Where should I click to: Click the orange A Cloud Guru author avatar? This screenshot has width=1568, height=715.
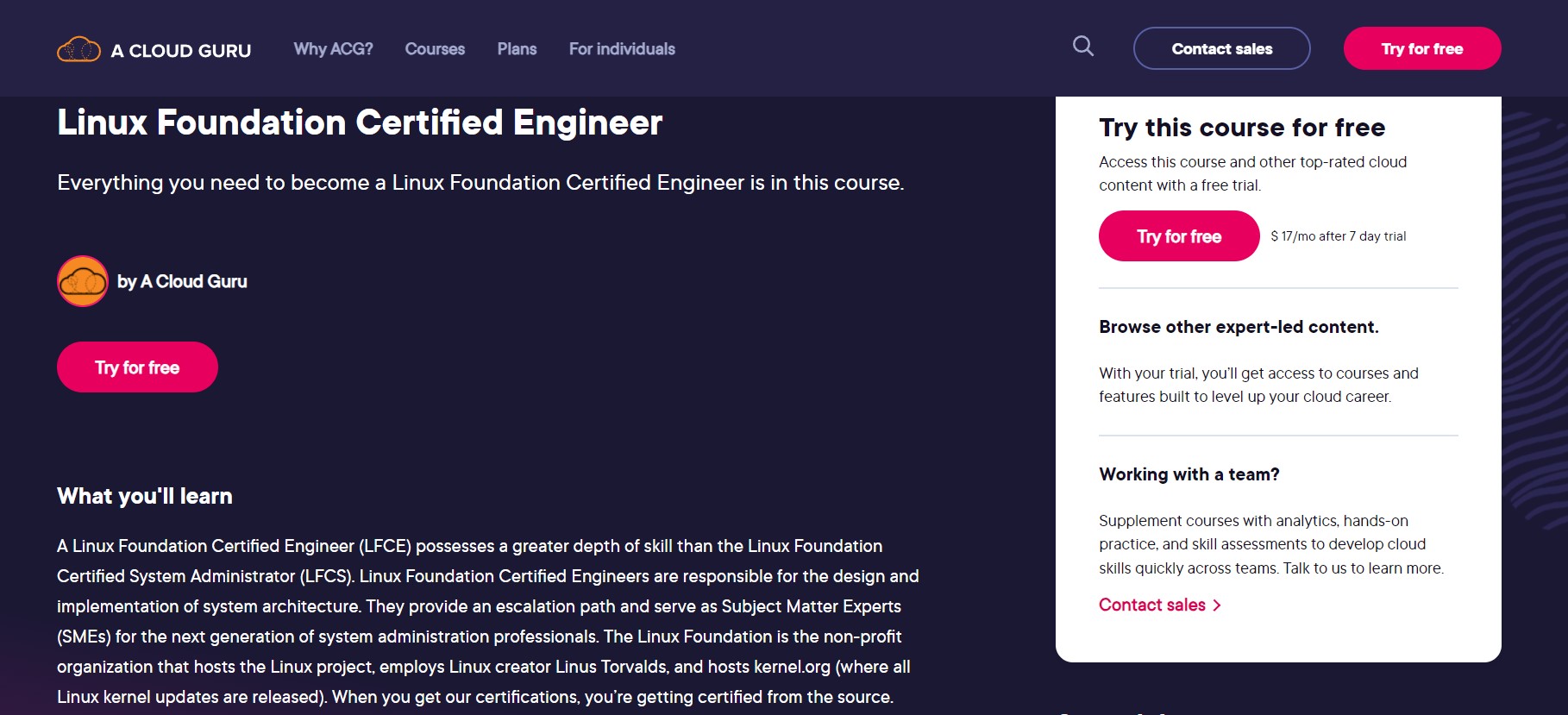point(83,281)
